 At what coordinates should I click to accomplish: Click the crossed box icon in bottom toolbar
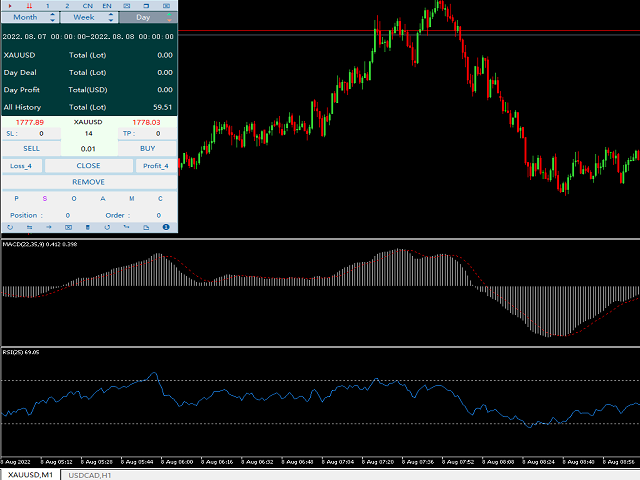pos(68,227)
